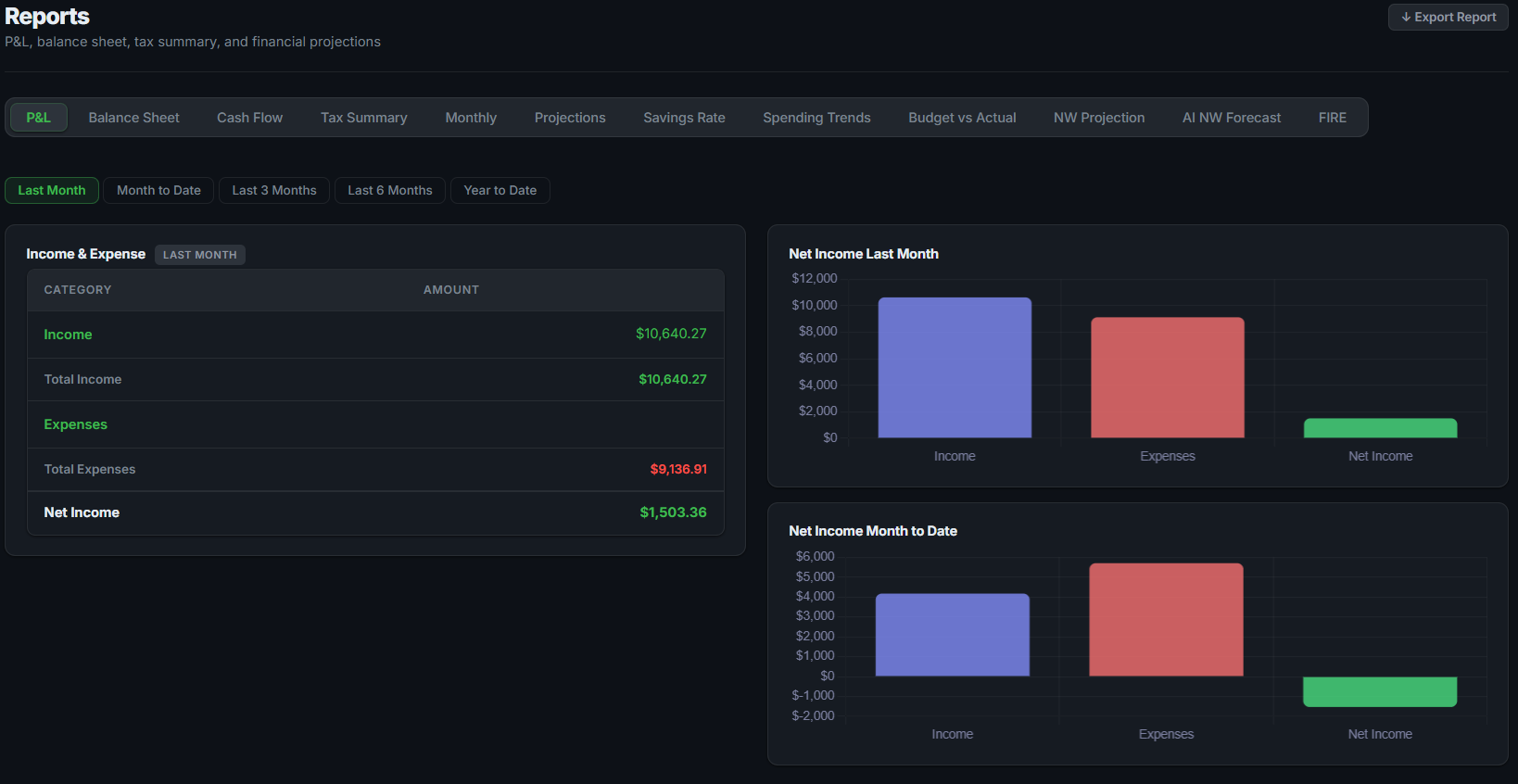Open the NW Projection tab

(1099, 118)
